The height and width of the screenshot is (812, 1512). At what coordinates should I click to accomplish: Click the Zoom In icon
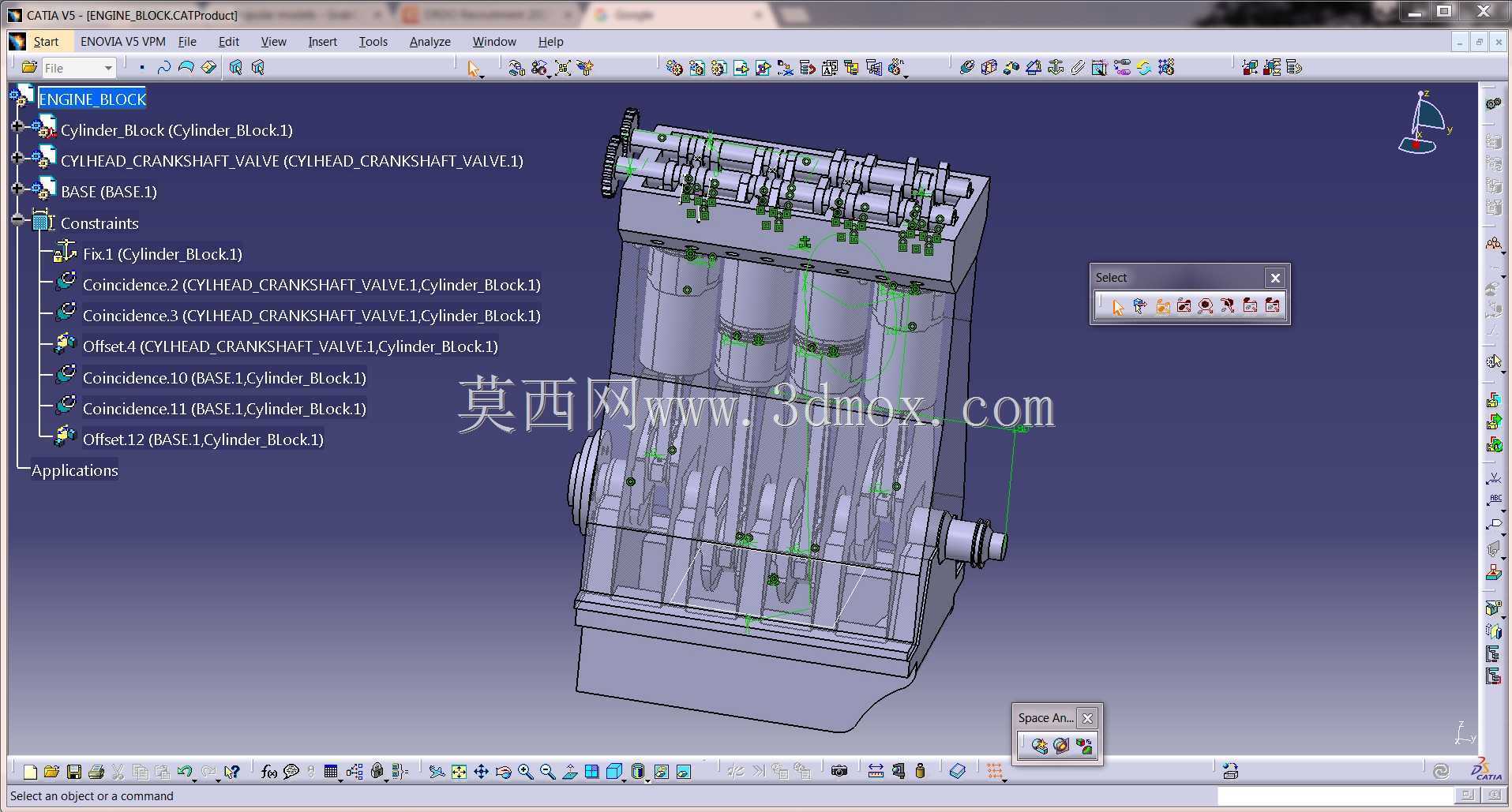(x=526, y=772)
